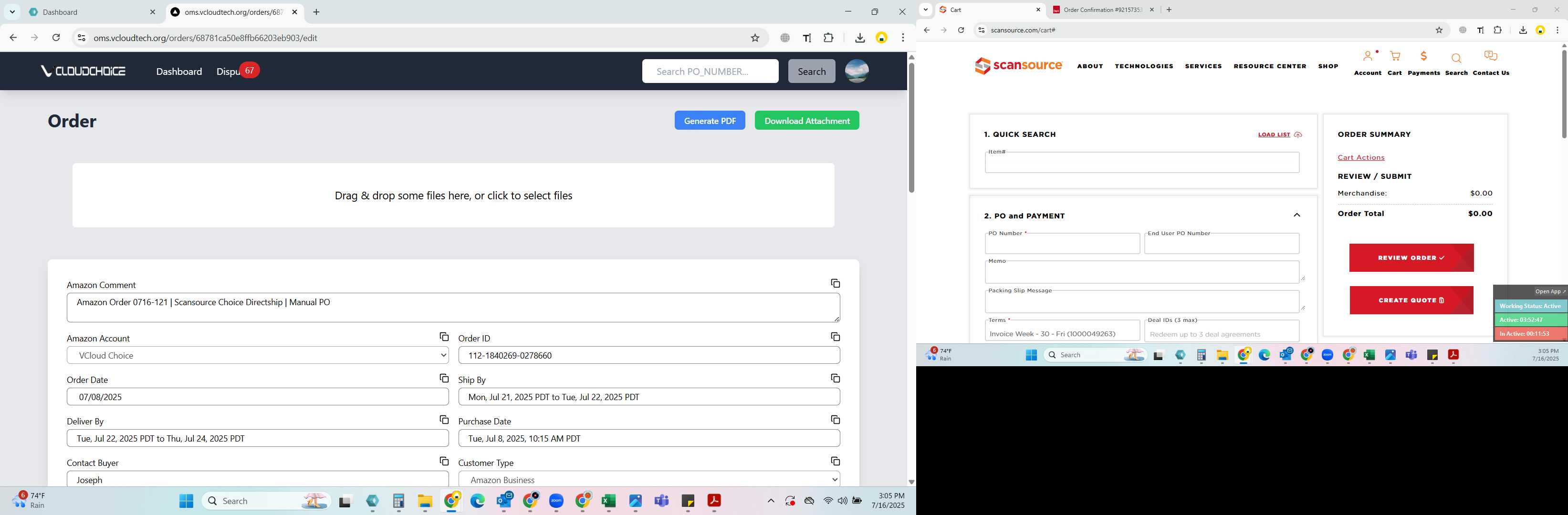The height and width of the screenshot is (515, 1568).
Task: Open Disputes with the 67 badge
Action: [x=237, y=71]
